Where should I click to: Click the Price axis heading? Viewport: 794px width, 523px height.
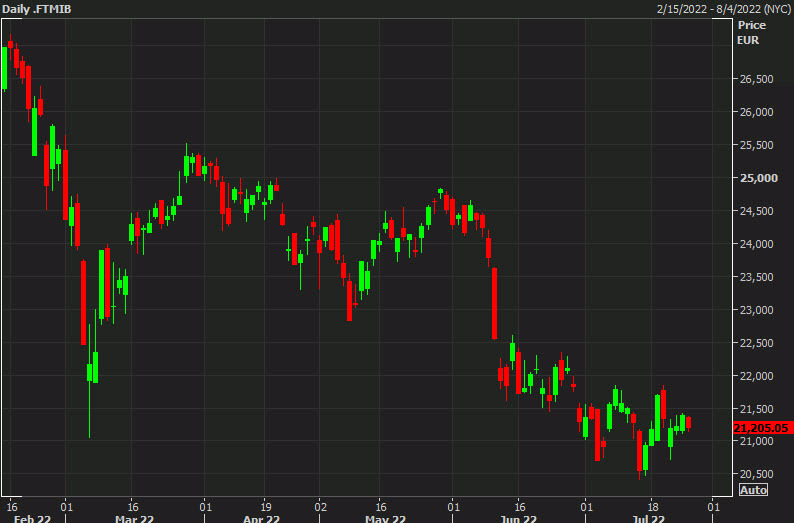click(x=751, y=25)
